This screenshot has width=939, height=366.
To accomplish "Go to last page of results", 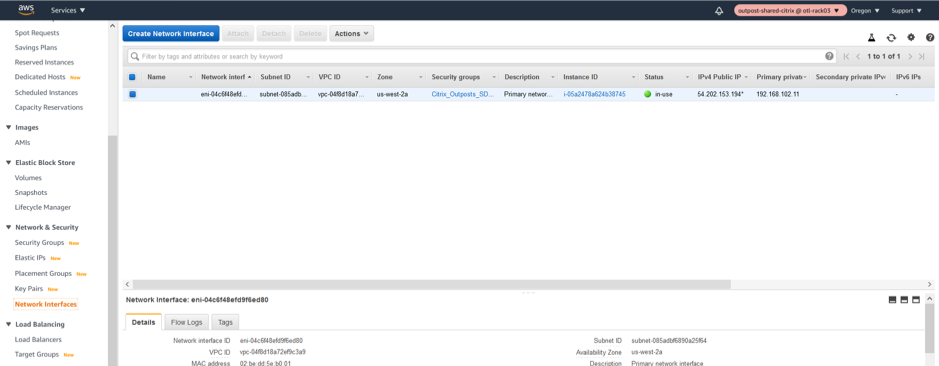I will point(922,56).
